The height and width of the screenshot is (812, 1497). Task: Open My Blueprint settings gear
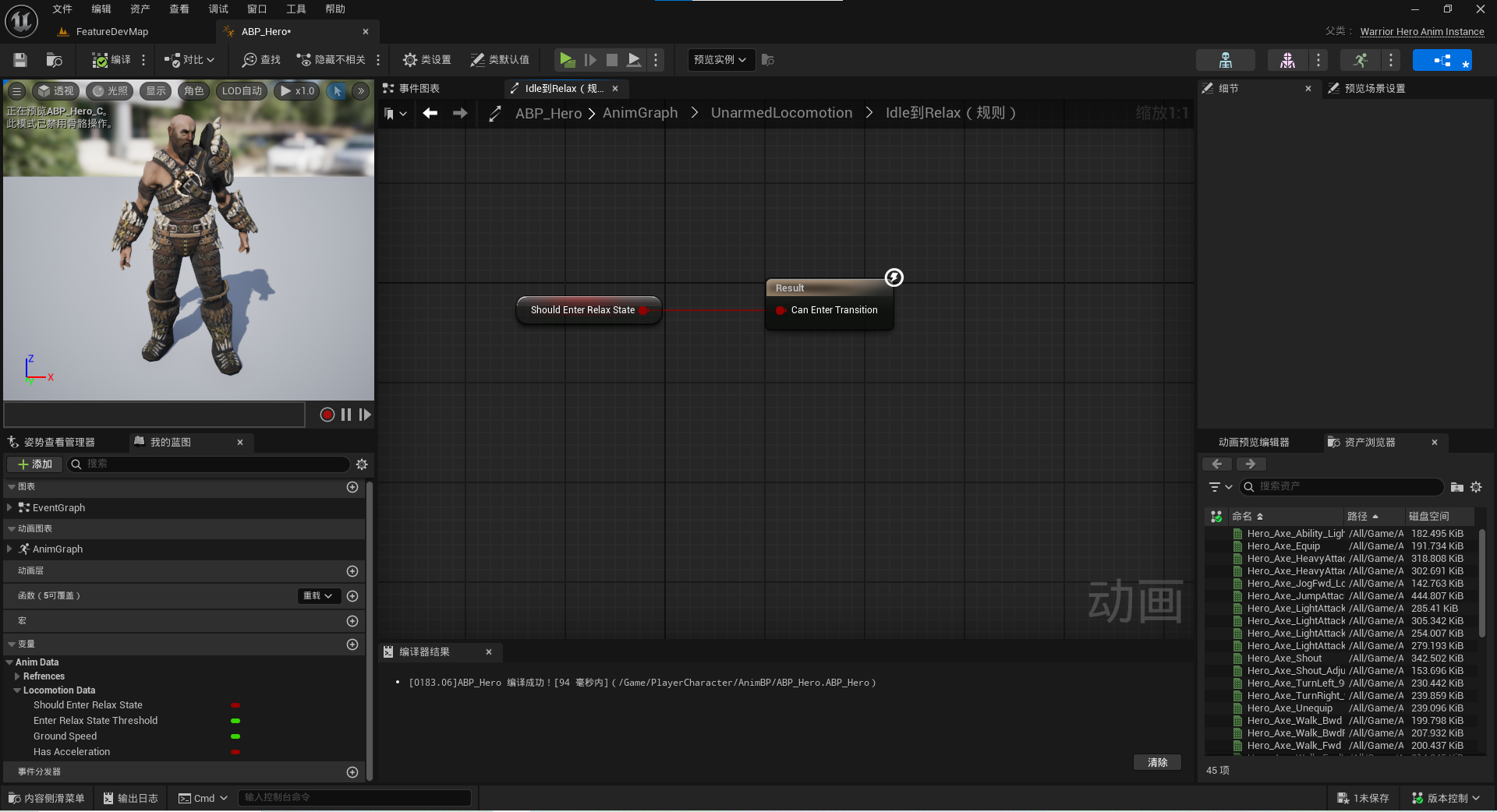tap(362, 464)
